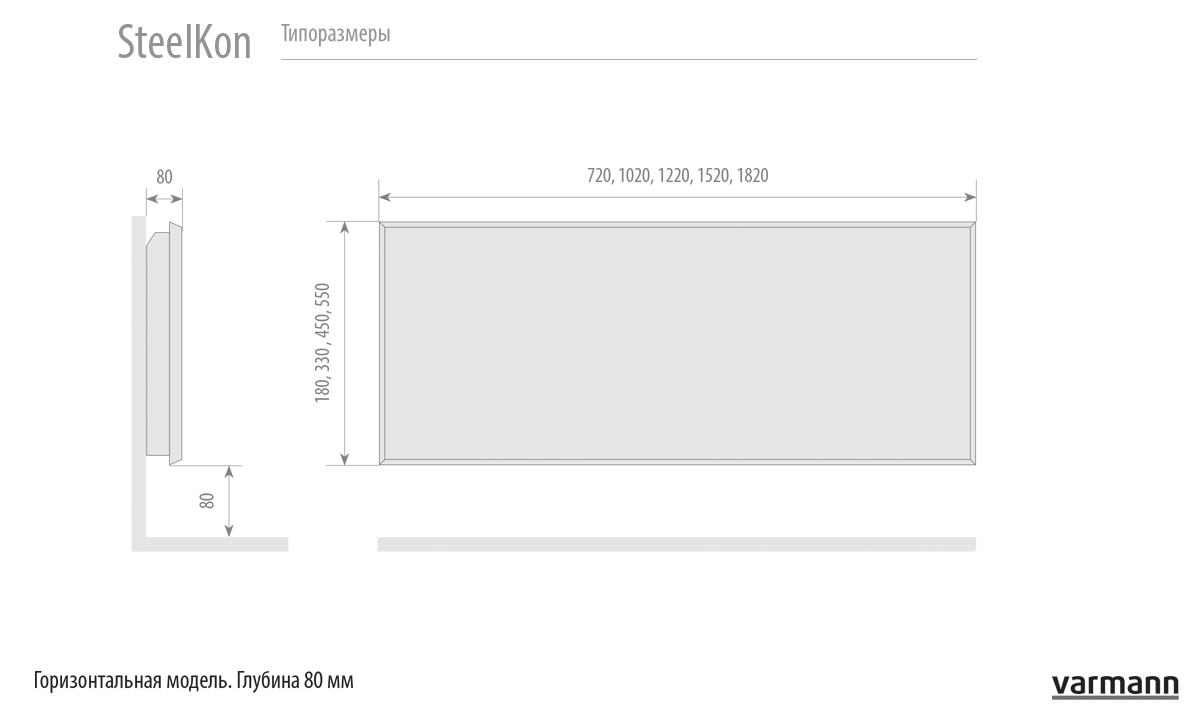Click the side profile view of the radiator
This screenshot has width=1200, height=720.
click(x=165, y=343)
